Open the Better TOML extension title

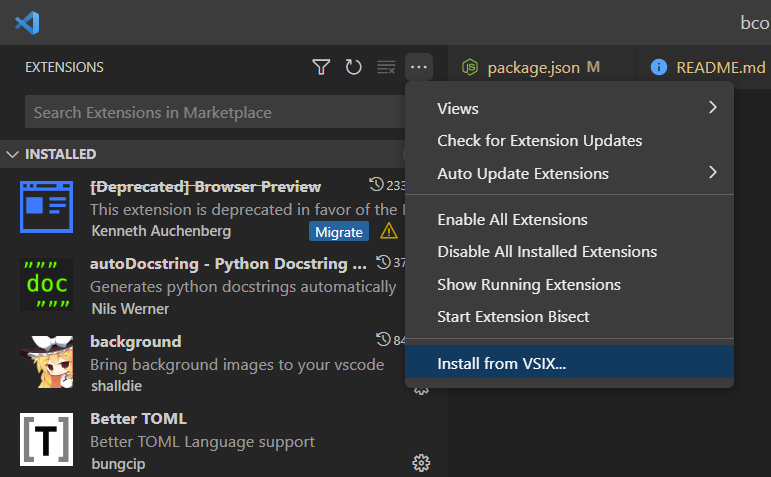[139, 418]
